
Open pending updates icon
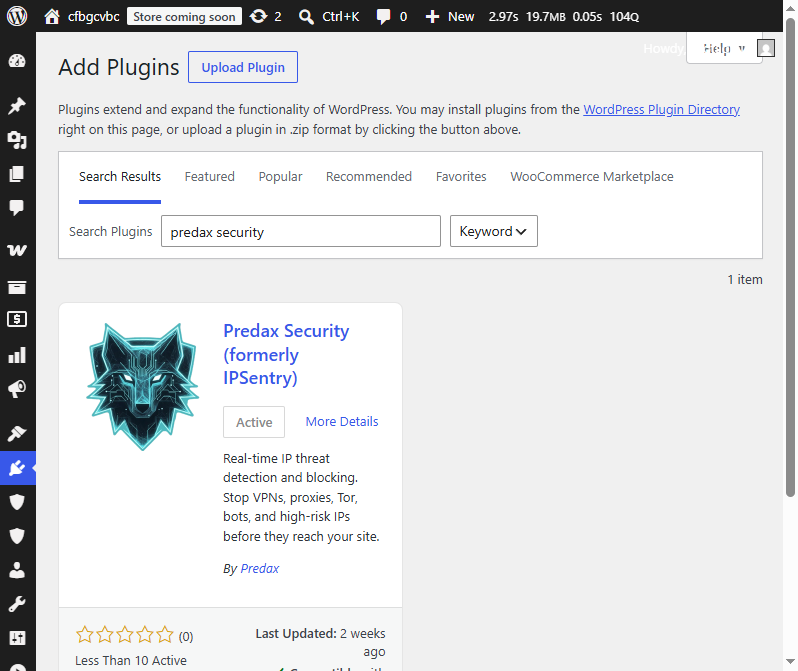[259, 16]
